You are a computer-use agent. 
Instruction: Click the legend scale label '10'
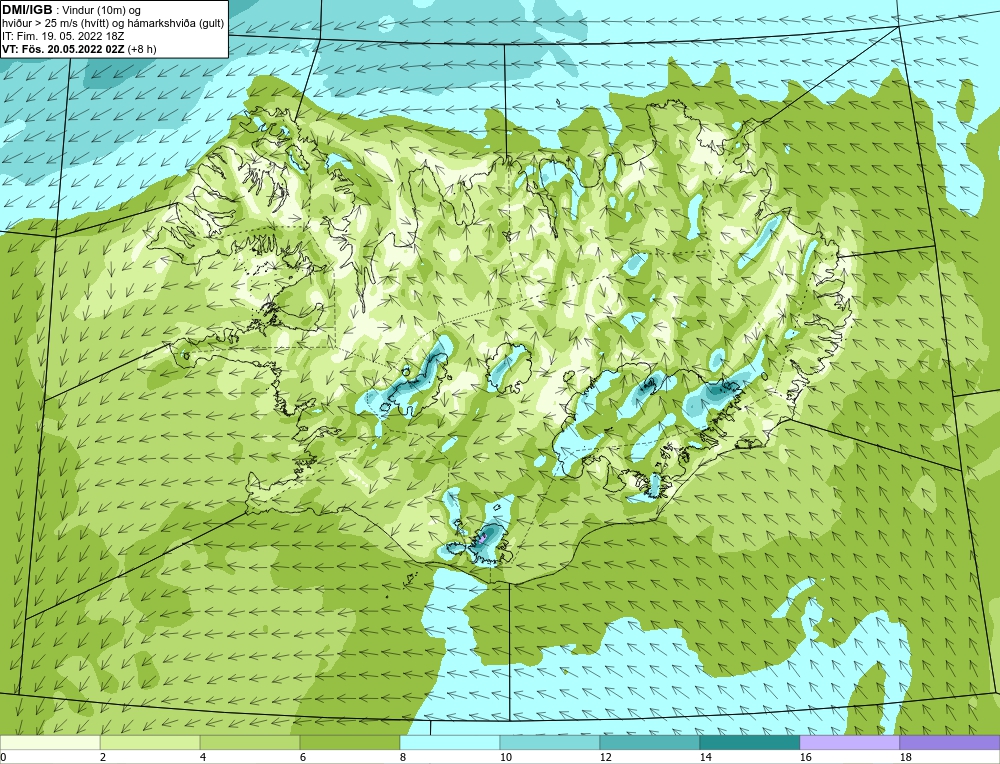click(506, 757)
